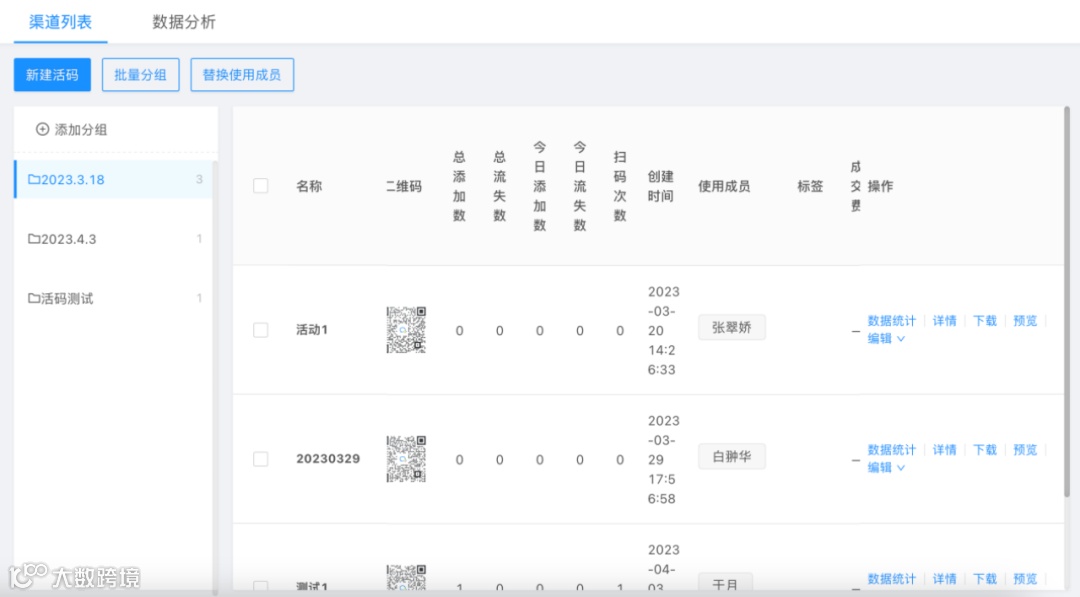Click the 使用成员 column header
Image resolution: width=1080 pixels, height=597 pixels.
724,186
